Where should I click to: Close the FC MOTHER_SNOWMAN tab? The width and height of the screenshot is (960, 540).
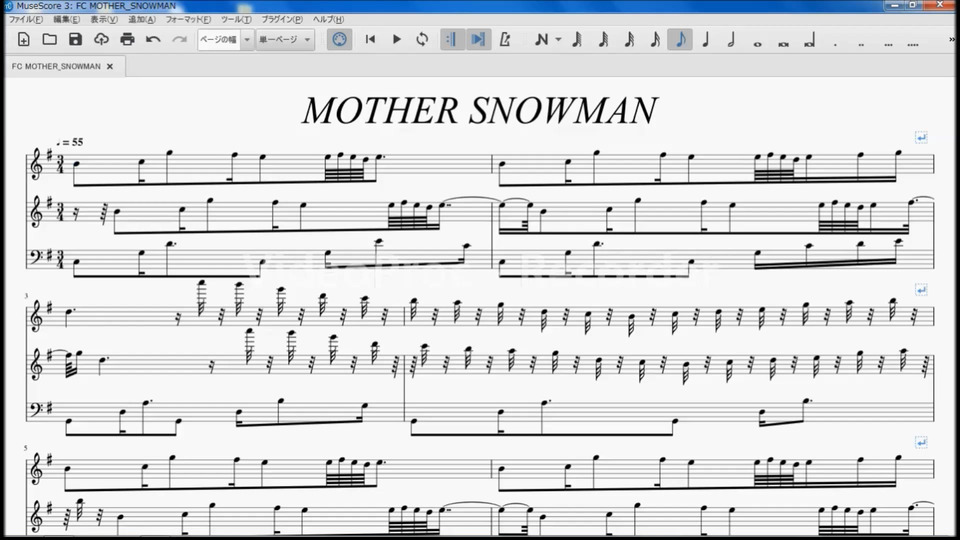pos(110,67)
